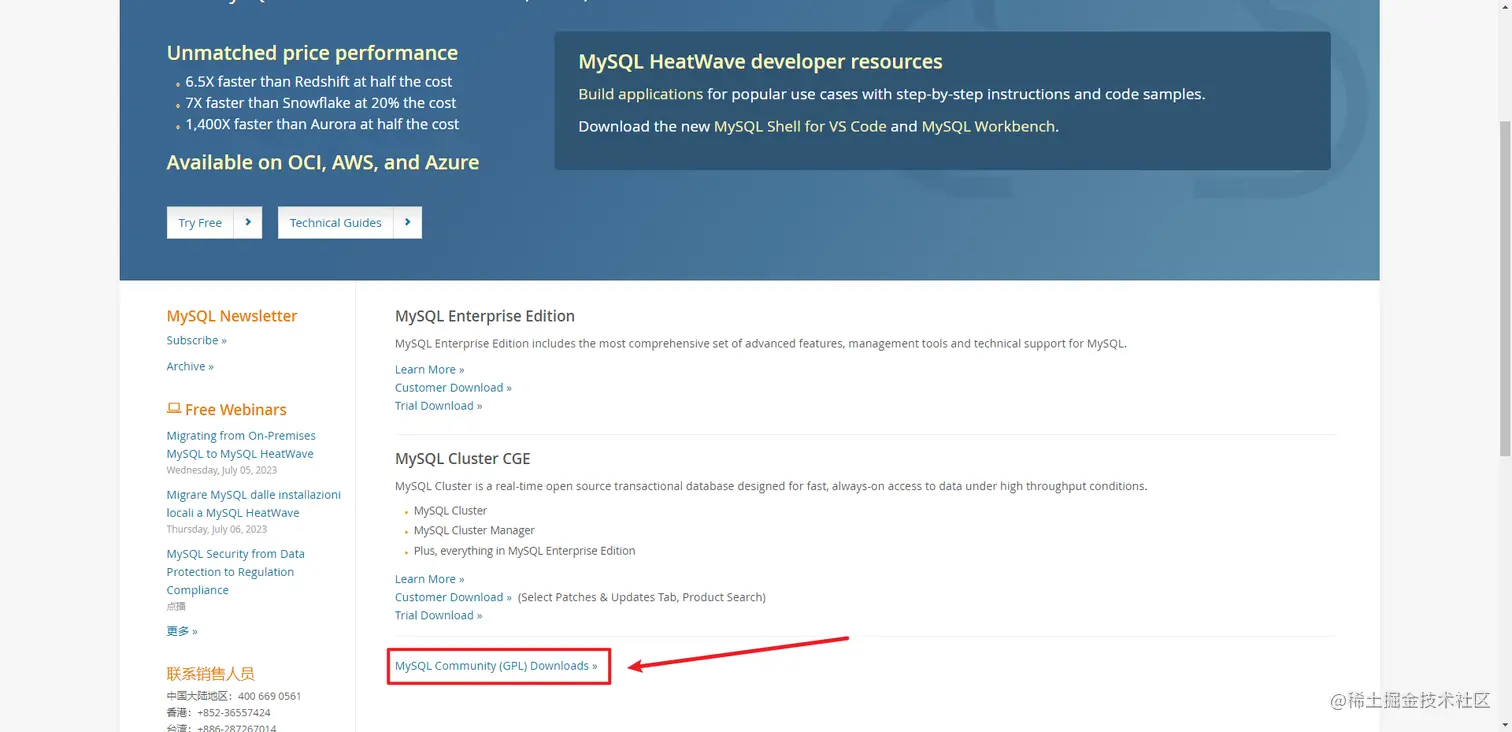Viewport: 1512px width, 732px height.
Task: Open MySQL Security from Data Protection webinar
Action: pyautogui.click(x=235, y=572)
